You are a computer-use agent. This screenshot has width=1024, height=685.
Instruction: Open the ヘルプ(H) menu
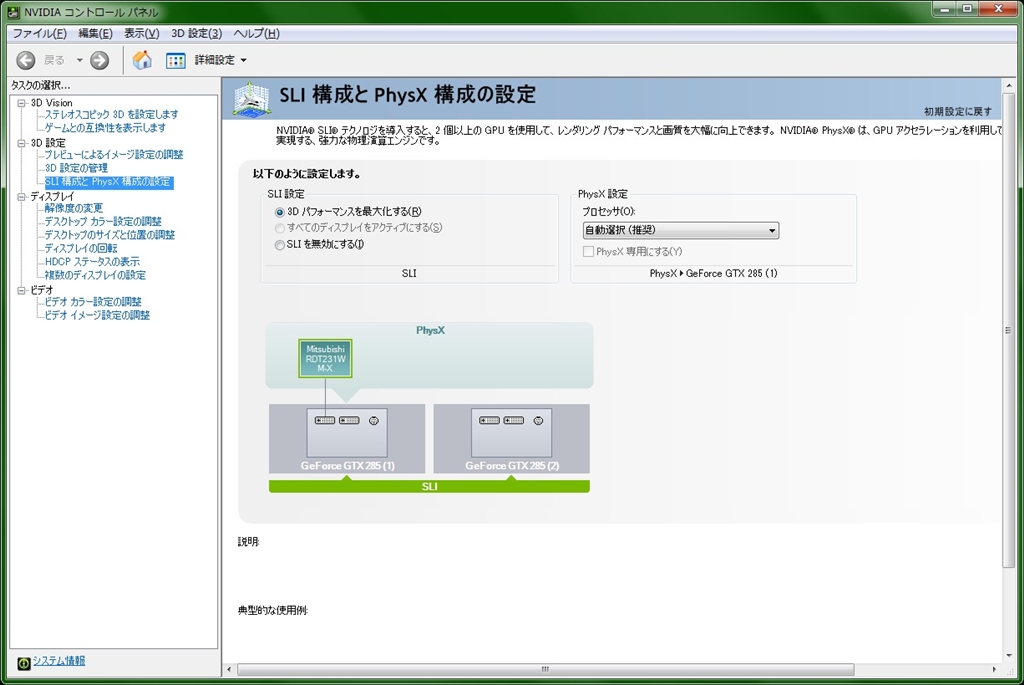(257, 33)
